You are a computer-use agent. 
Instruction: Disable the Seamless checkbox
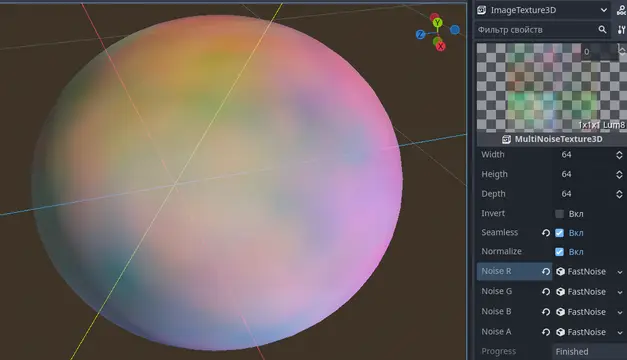pyautogui.click(x=559, y=233)
